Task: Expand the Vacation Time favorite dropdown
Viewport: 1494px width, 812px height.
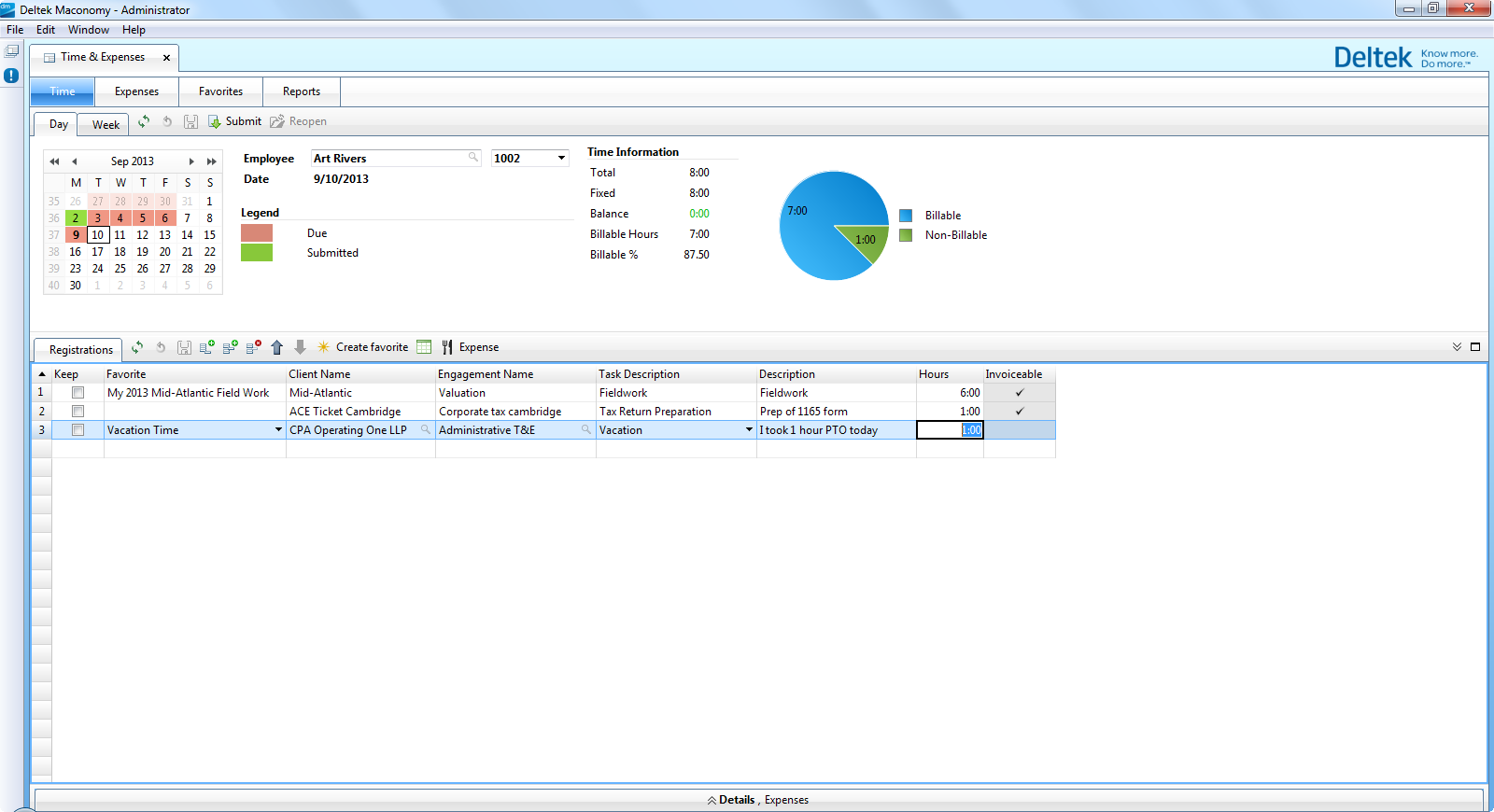Action: coord(278,430)
